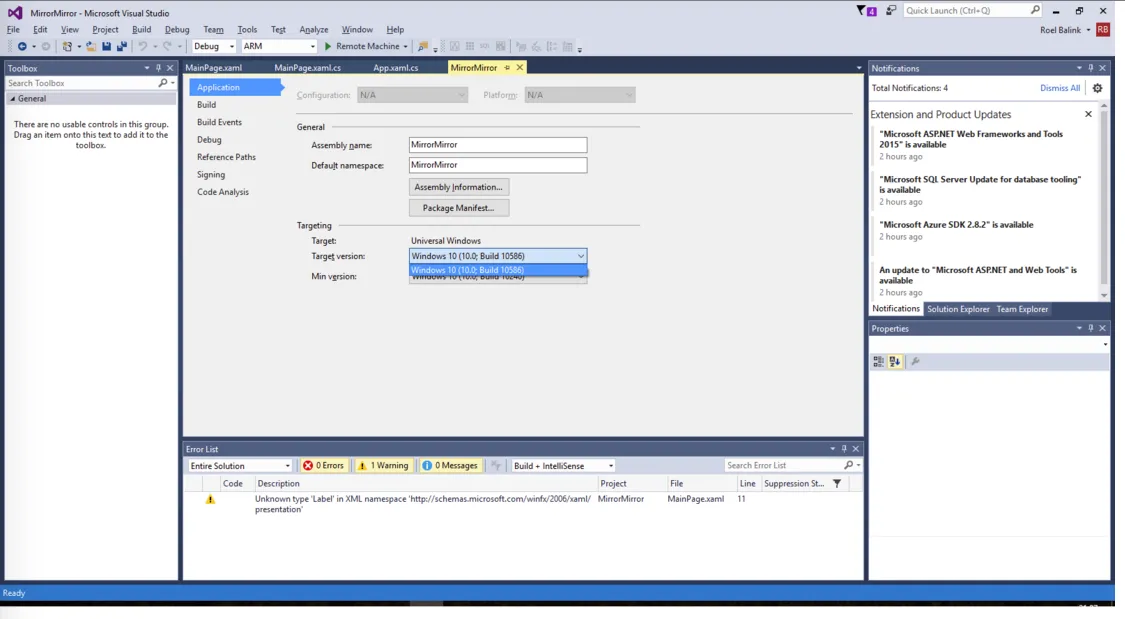Switch to App.xaml.cs tab
1125x619 pixels.
click(x=395, y=67)
